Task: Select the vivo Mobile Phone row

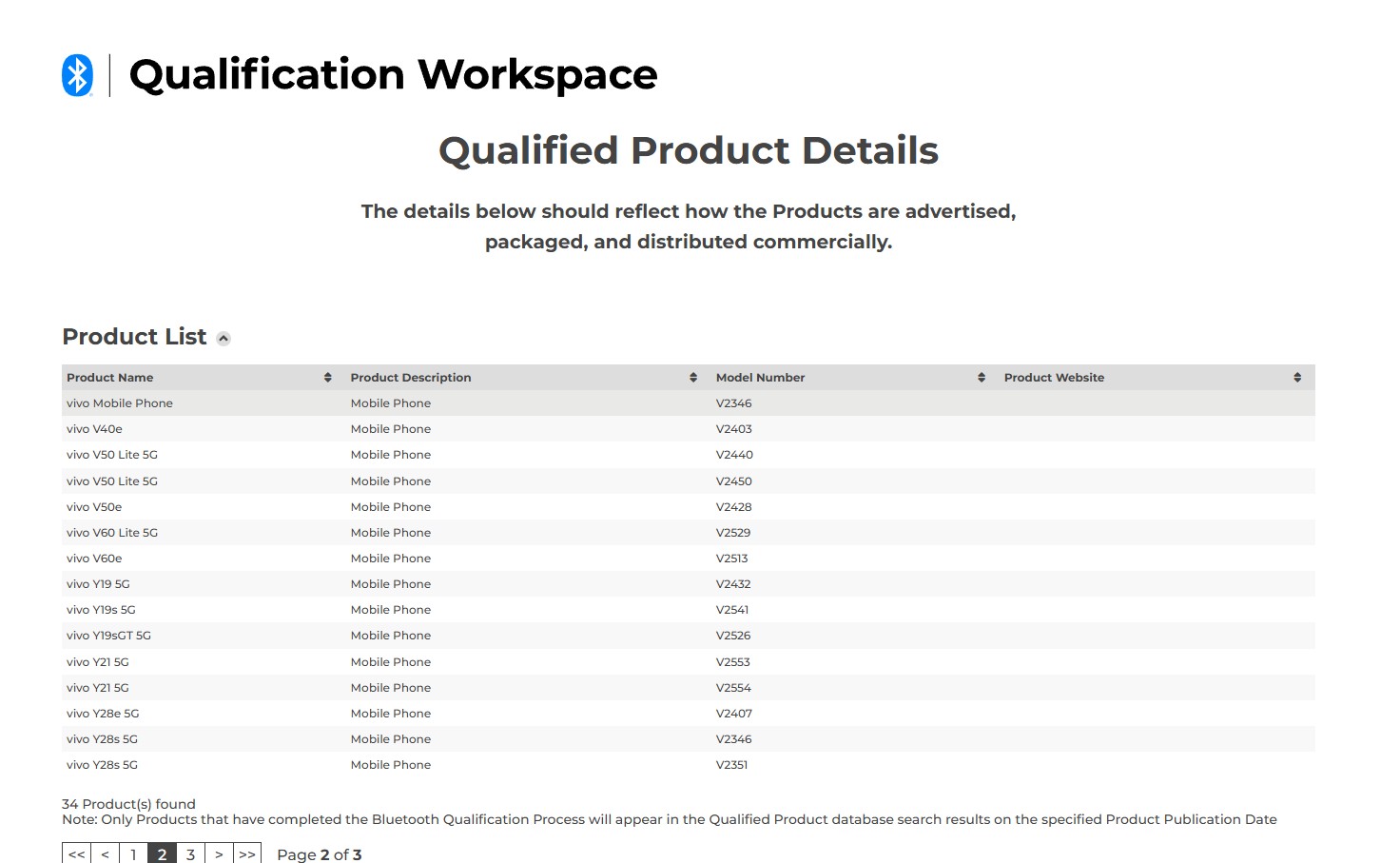Action: 120,403
